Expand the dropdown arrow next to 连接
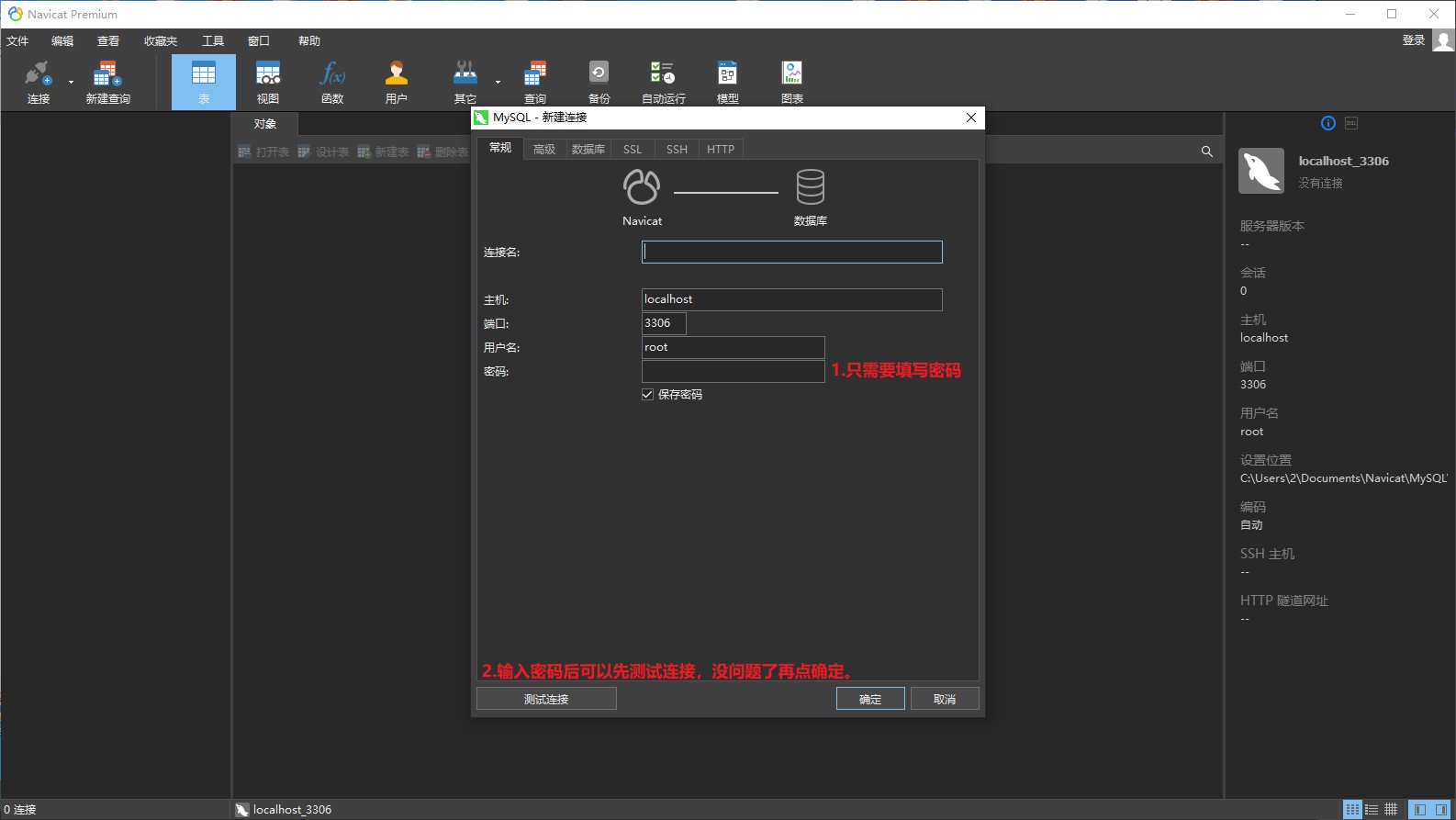This screenshot has height=820, width=1456. click(71, 82)
